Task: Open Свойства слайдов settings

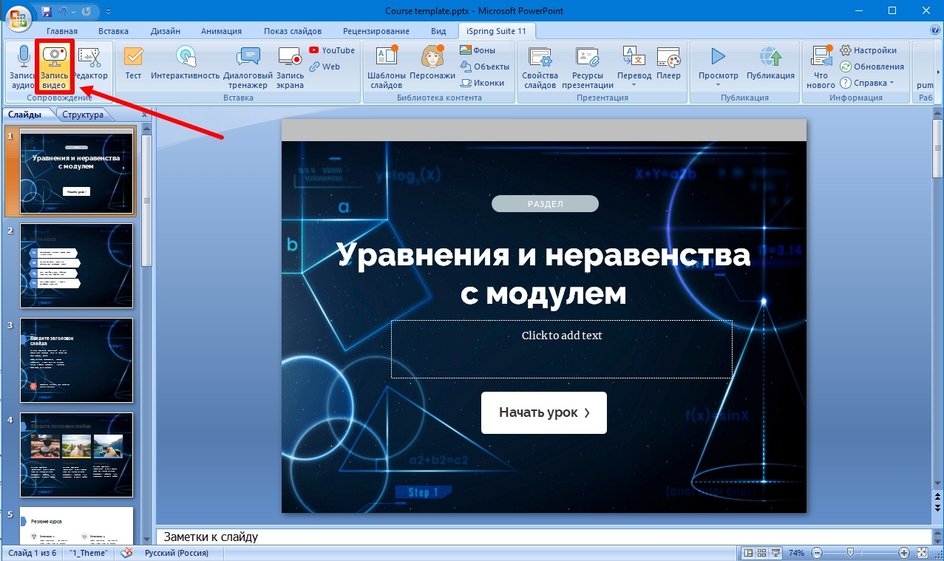Action: pos(540,66)
